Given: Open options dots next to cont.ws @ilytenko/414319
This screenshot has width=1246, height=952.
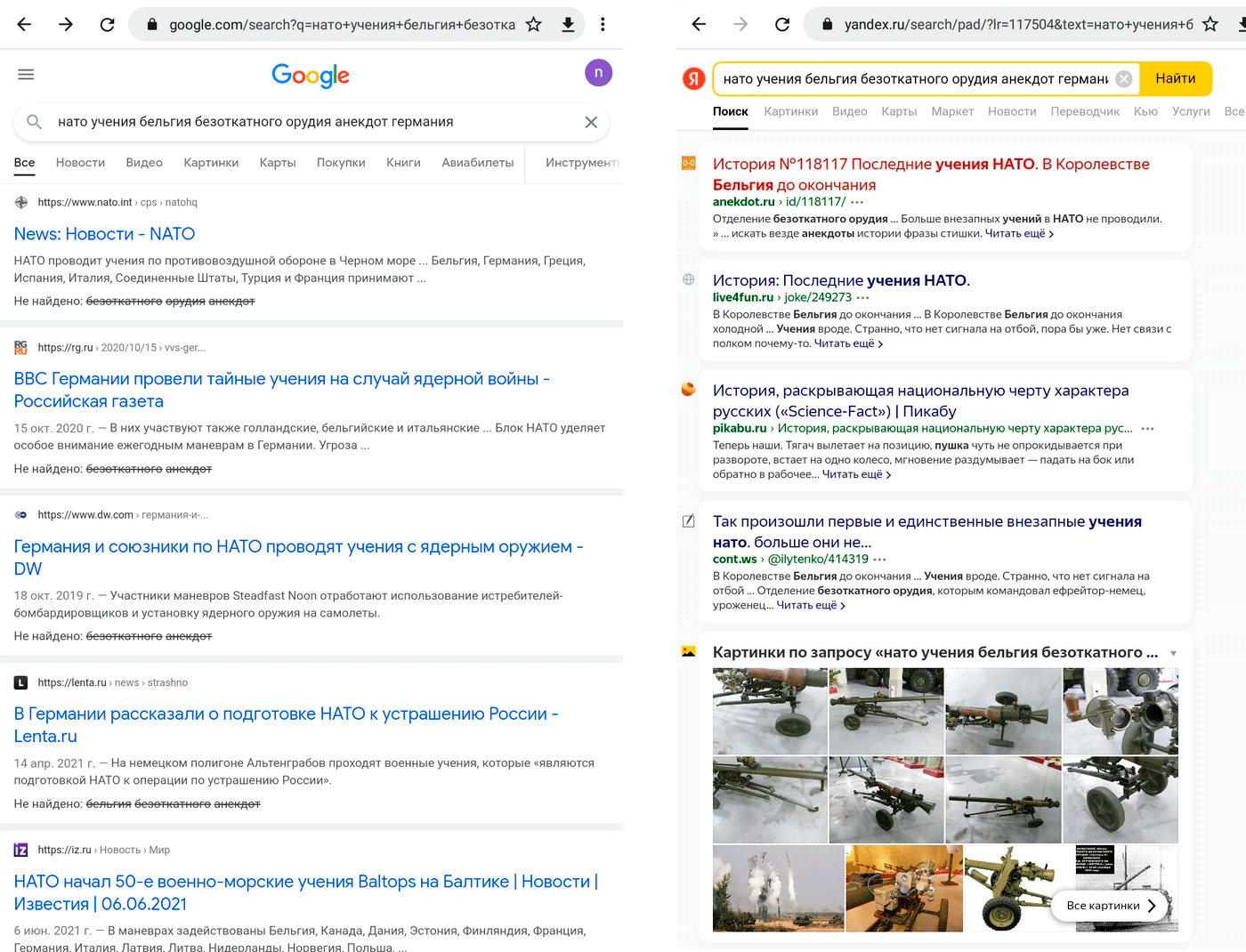Looking at the screenshot, I should point(879,560).
